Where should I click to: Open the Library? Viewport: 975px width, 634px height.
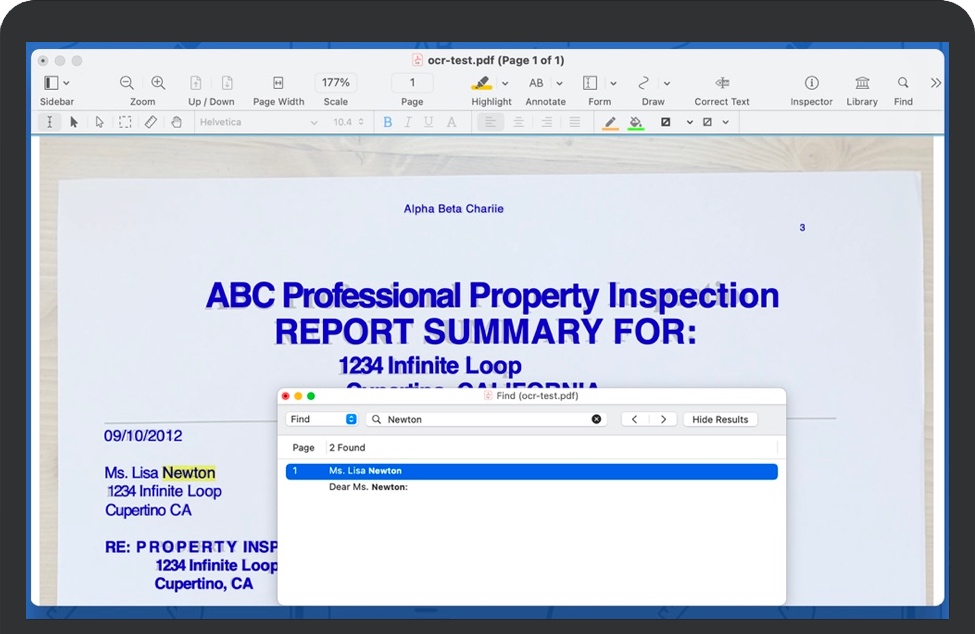[x=862, y=83]
